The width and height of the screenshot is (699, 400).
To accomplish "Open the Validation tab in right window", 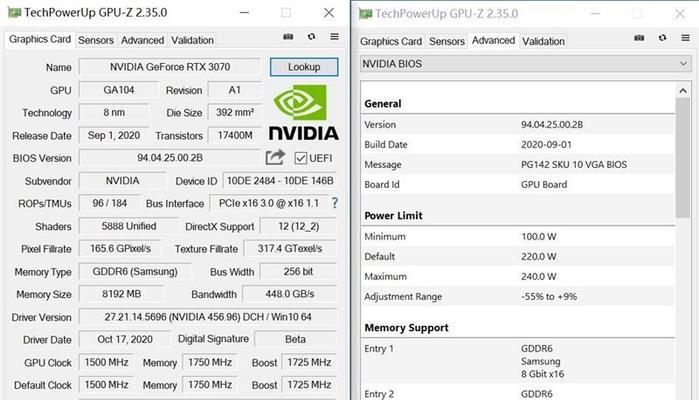I will (x=543, y=41).
